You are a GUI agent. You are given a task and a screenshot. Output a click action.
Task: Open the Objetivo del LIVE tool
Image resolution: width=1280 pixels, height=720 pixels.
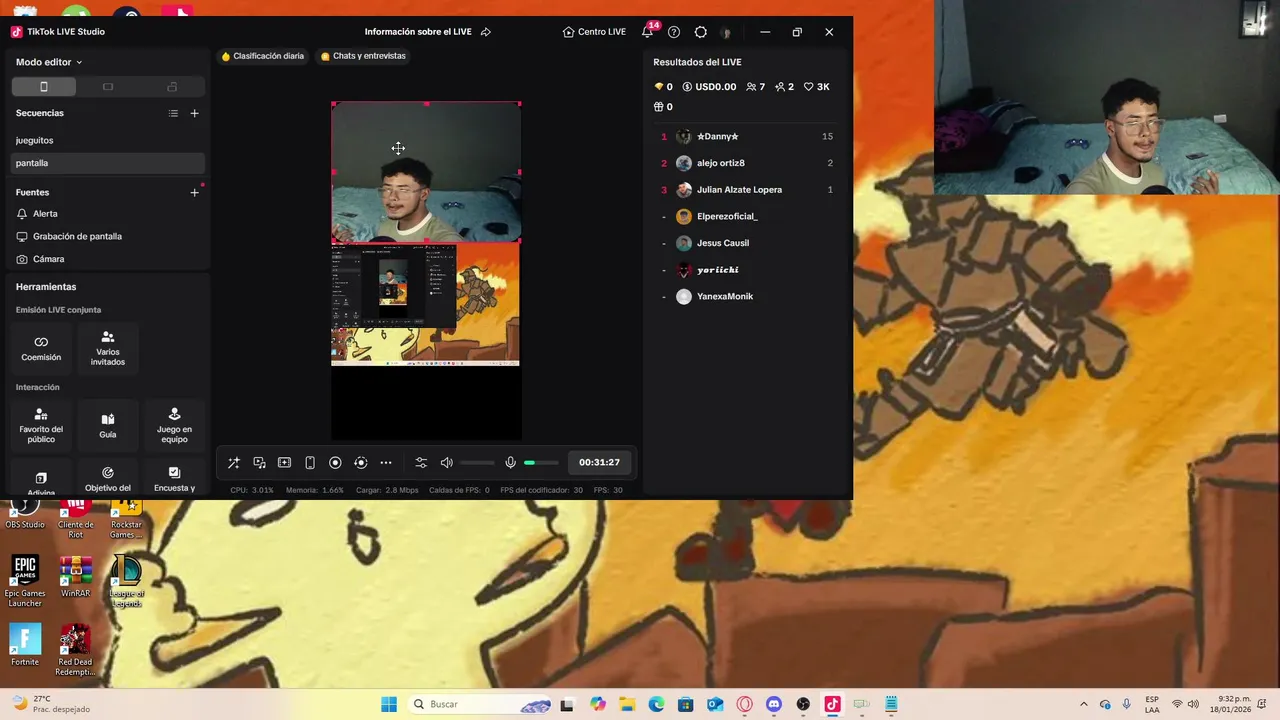click(x=108, y=478)
